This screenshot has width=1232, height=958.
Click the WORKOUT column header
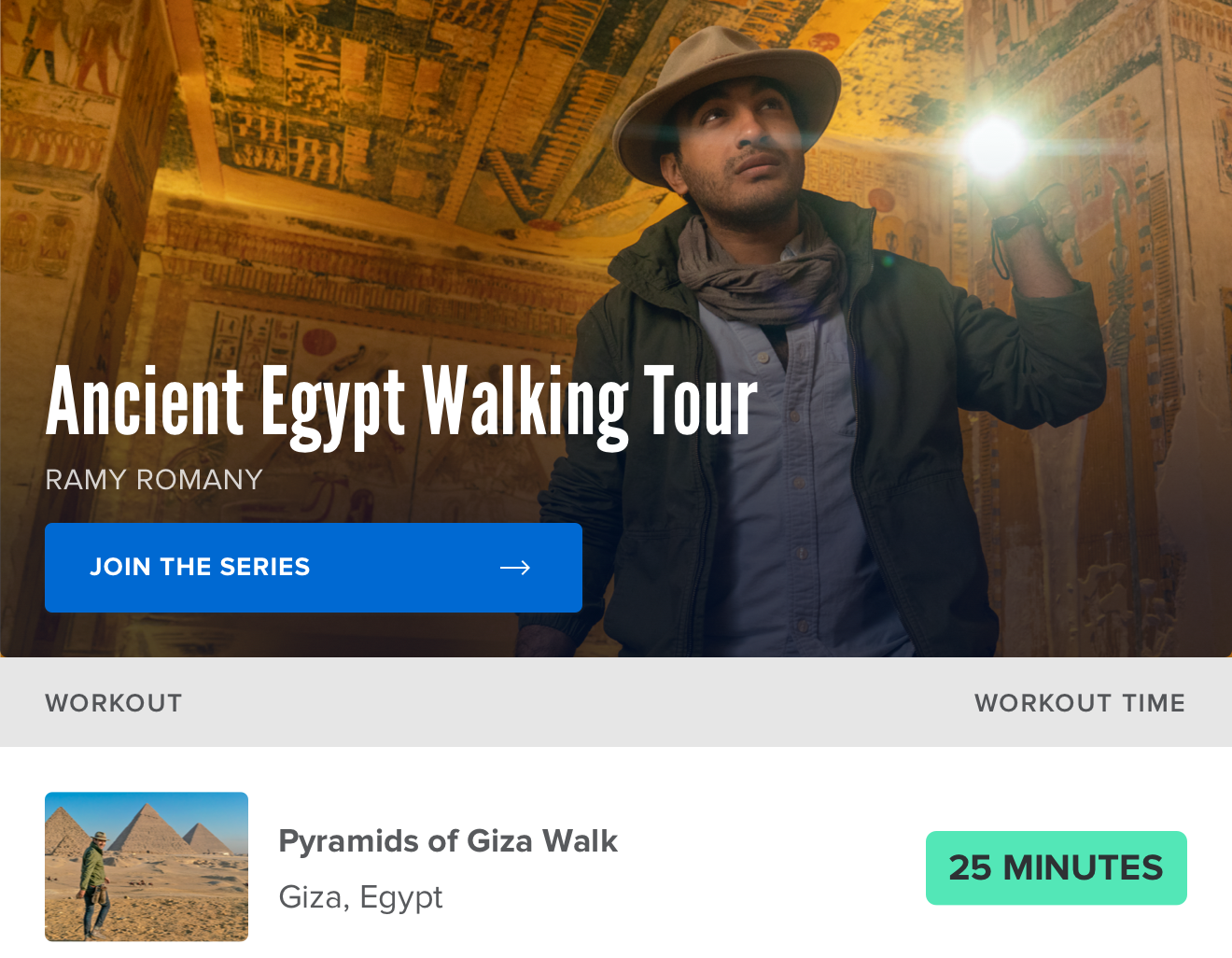pyautogui.click(x=114, y=703)
